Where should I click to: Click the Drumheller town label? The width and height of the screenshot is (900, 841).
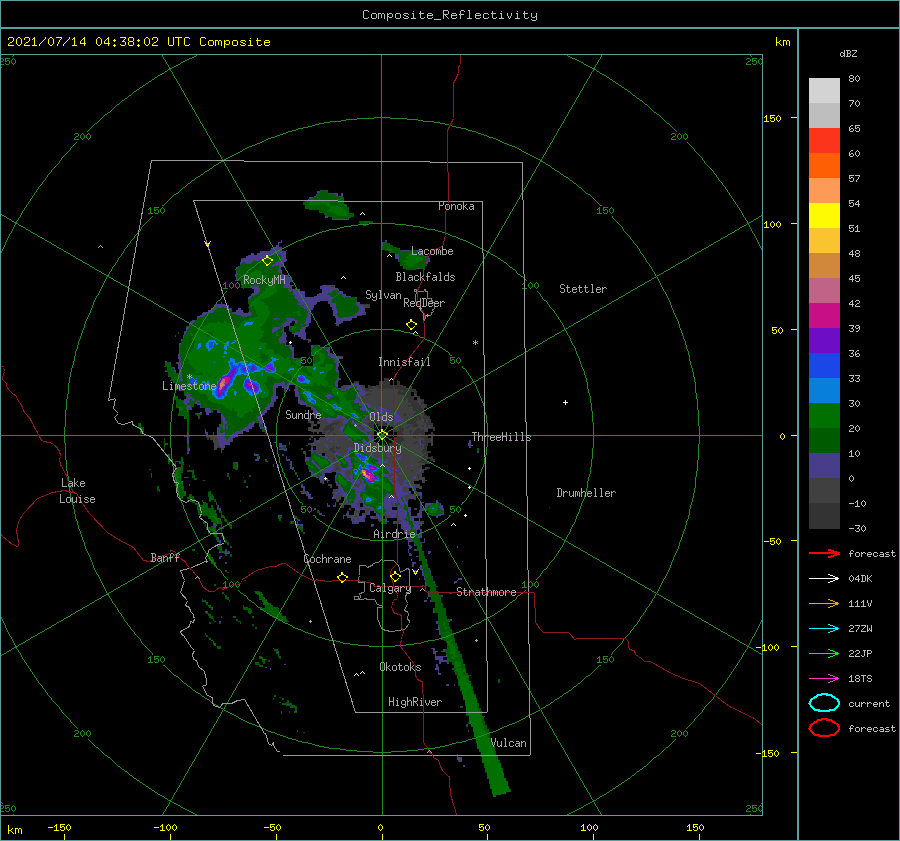pos(586,493)
